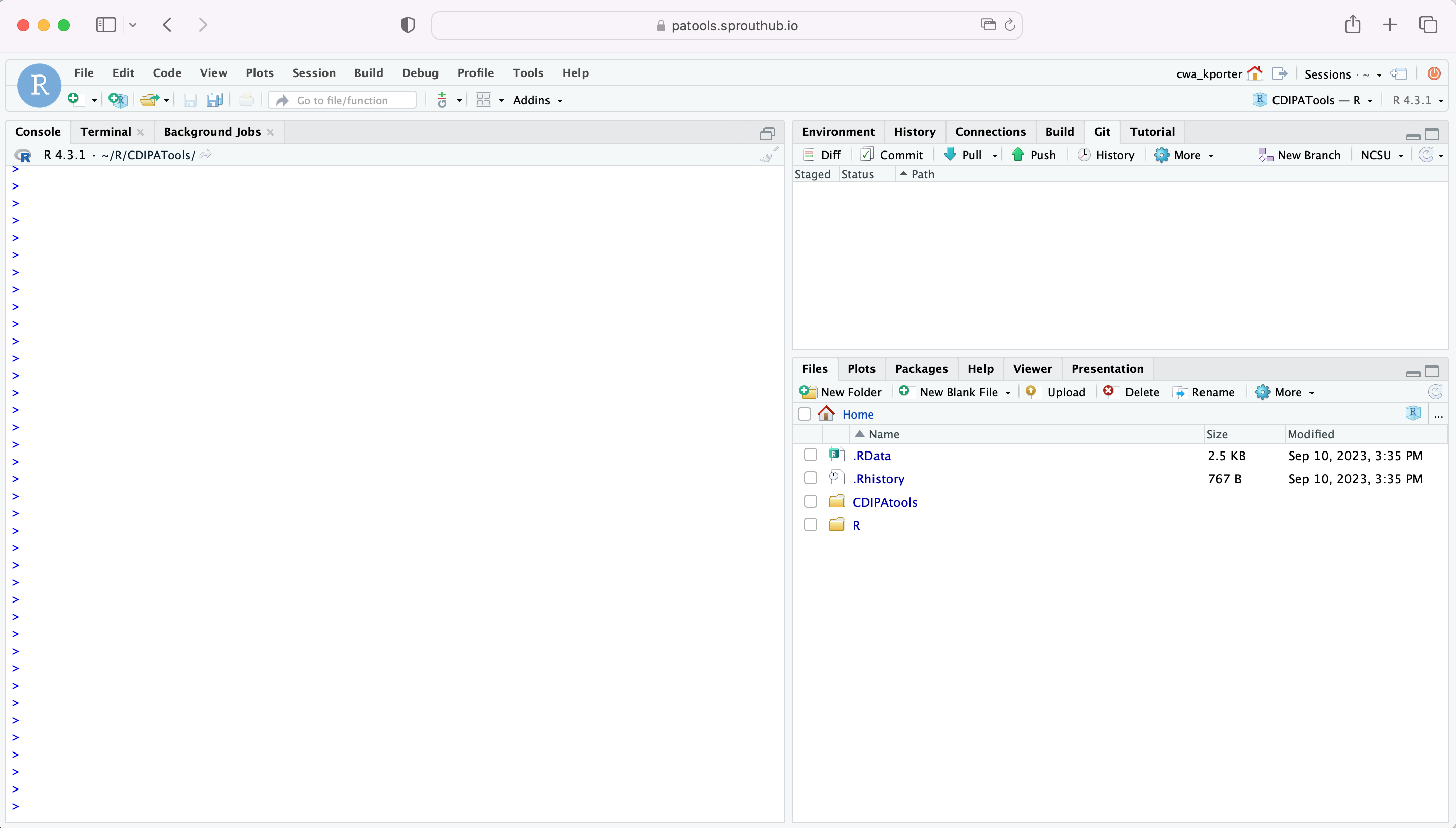Click the Safari address bar
Screen dimensions: 1456x828
pyautogui.click(x=726, y=25)
